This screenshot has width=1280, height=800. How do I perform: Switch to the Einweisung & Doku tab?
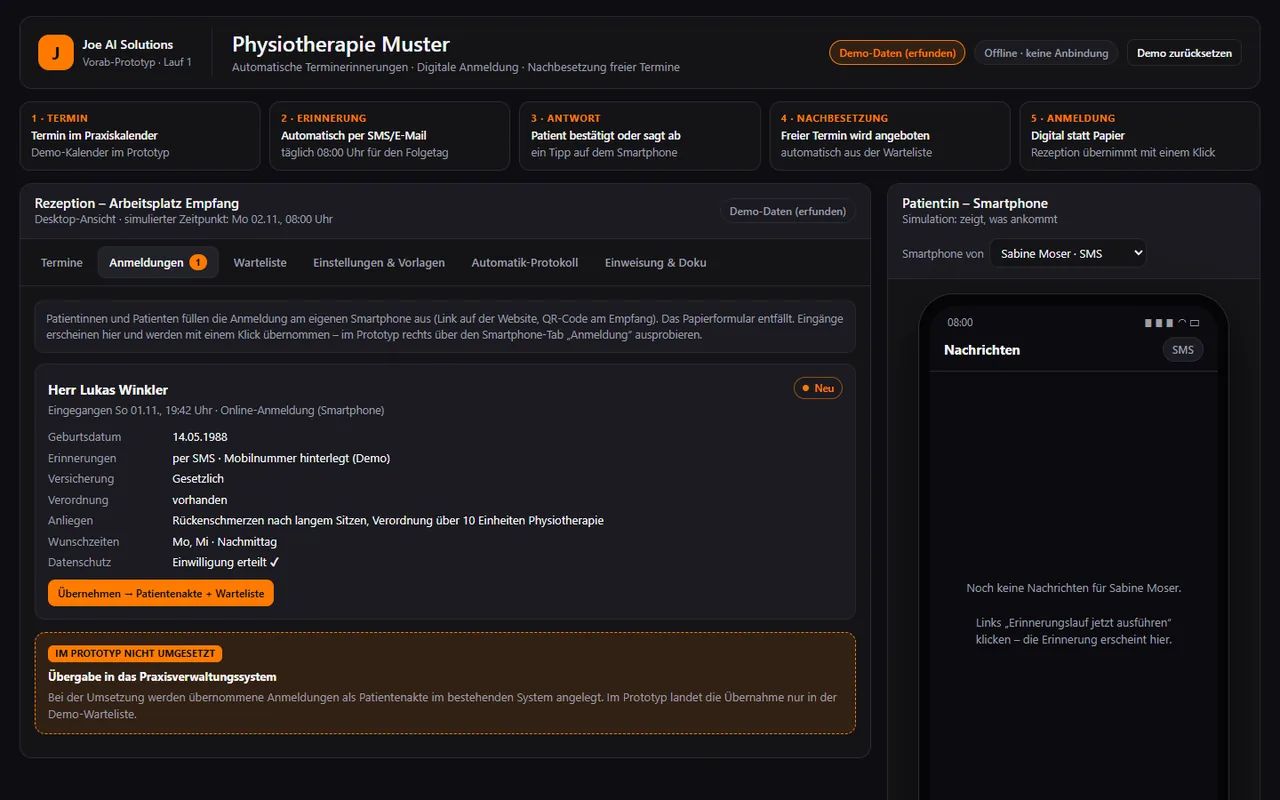click(656, 262)
